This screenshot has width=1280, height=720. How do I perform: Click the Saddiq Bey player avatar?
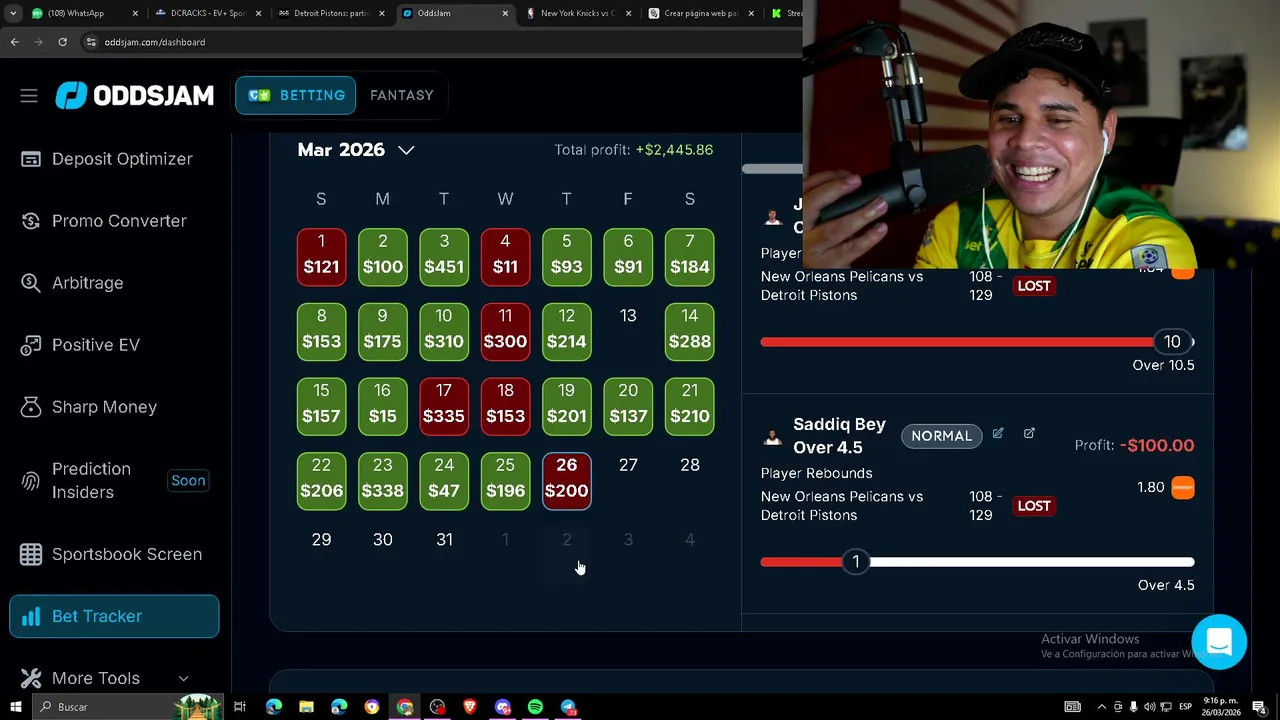pos(772,437)
